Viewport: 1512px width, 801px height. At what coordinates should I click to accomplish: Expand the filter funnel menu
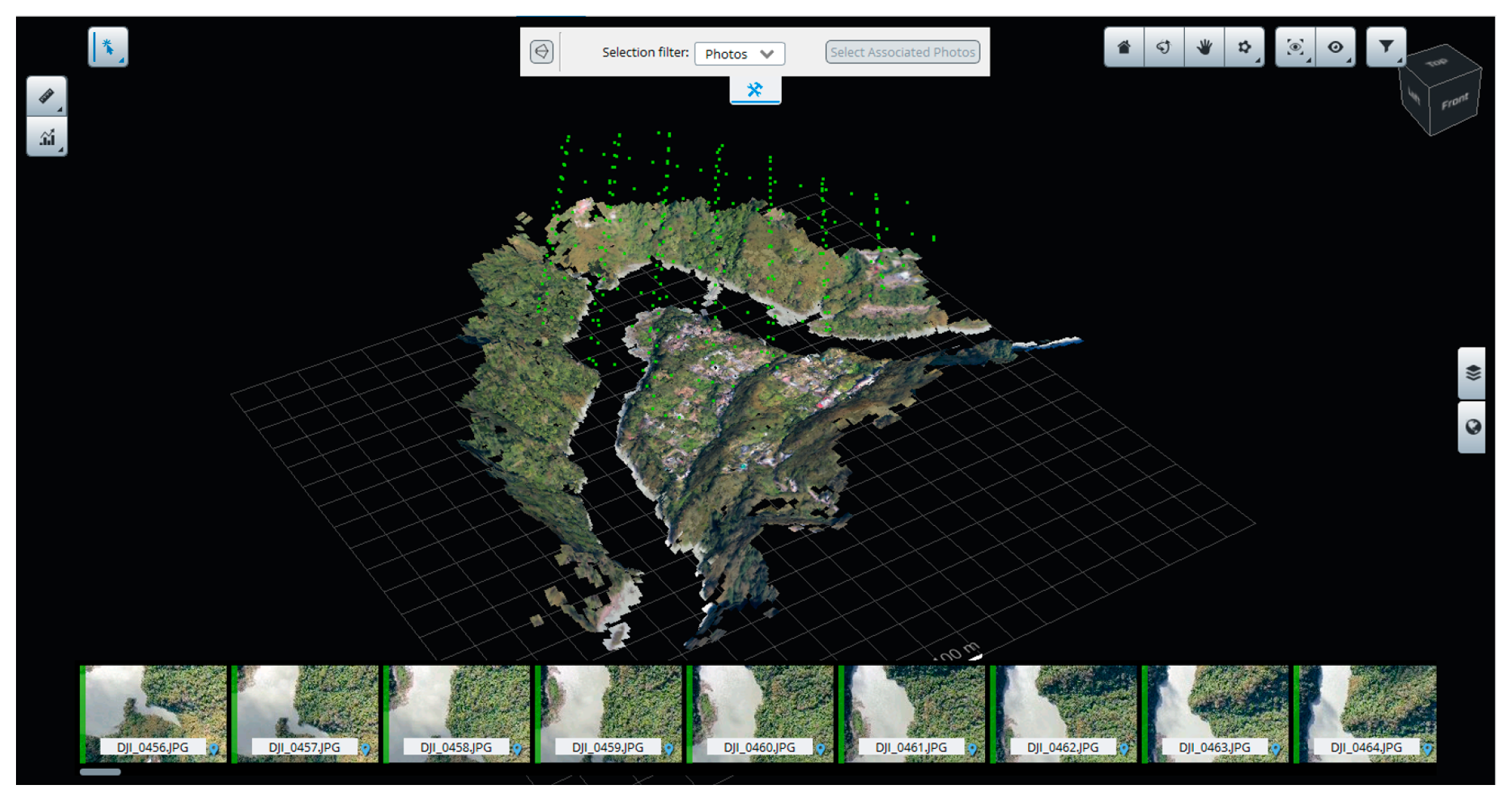[x=1385, y=47]
